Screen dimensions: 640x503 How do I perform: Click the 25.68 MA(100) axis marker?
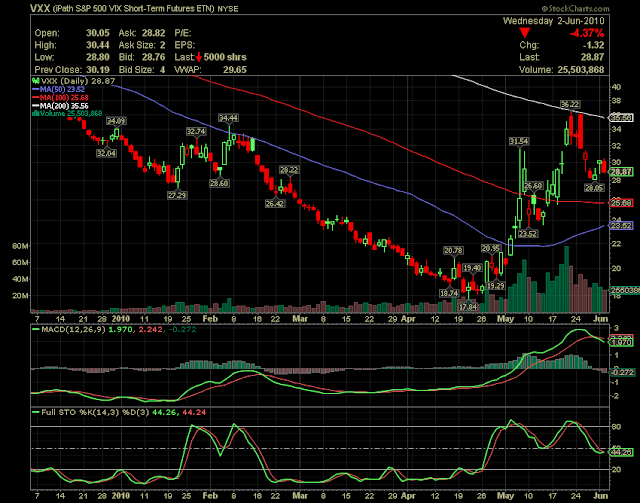(621, 203)
